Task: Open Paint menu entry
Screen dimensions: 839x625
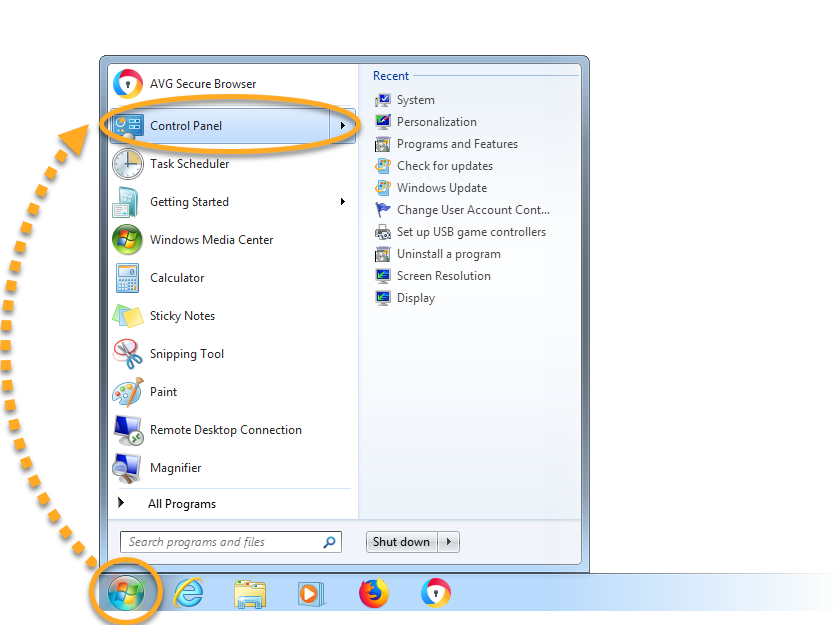Action: tap(233, 392)
